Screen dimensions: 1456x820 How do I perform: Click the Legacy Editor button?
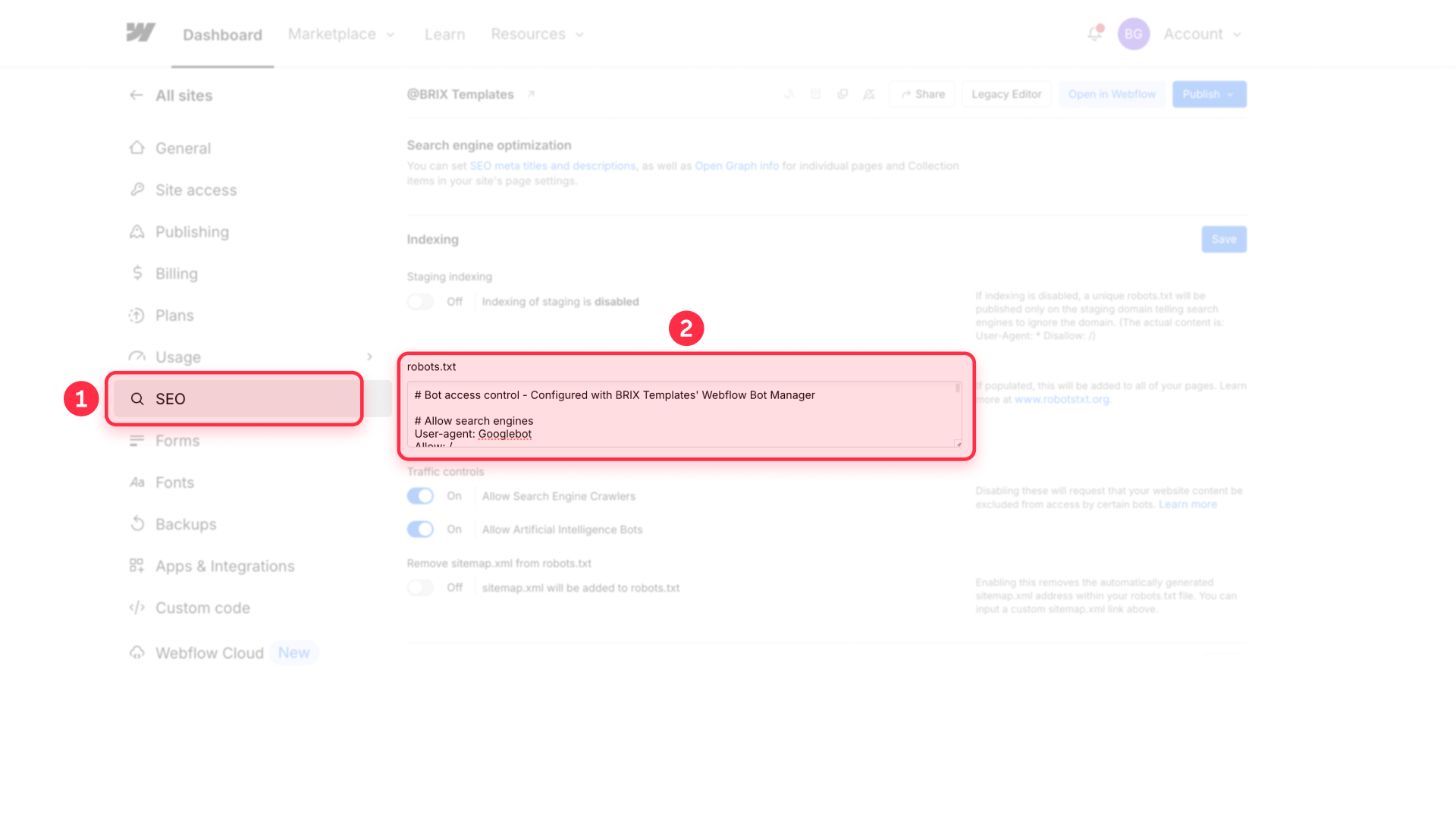pyautogui.click(x=1006, y=94)
